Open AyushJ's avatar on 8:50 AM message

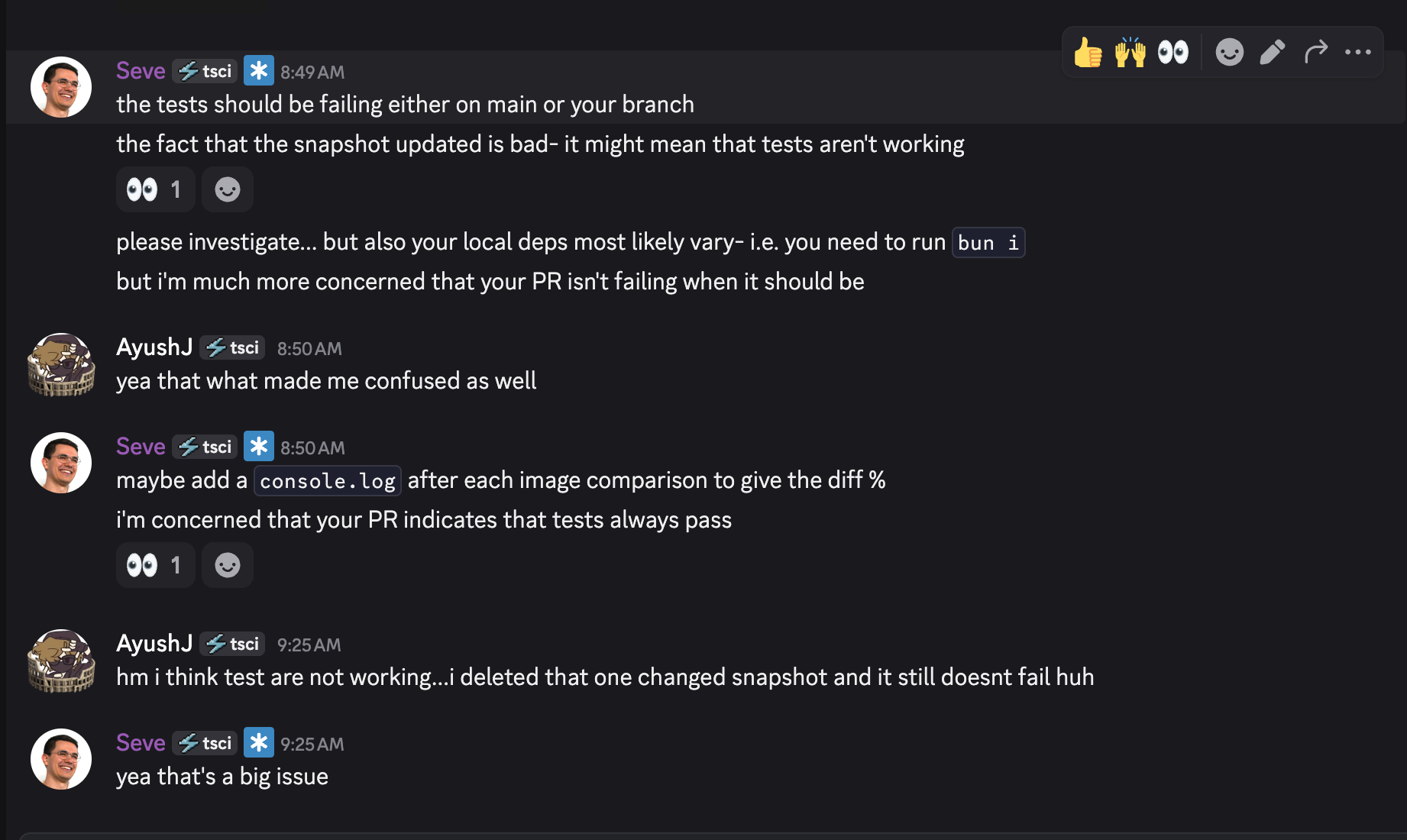pyautogui.click(x=61, y=364)
